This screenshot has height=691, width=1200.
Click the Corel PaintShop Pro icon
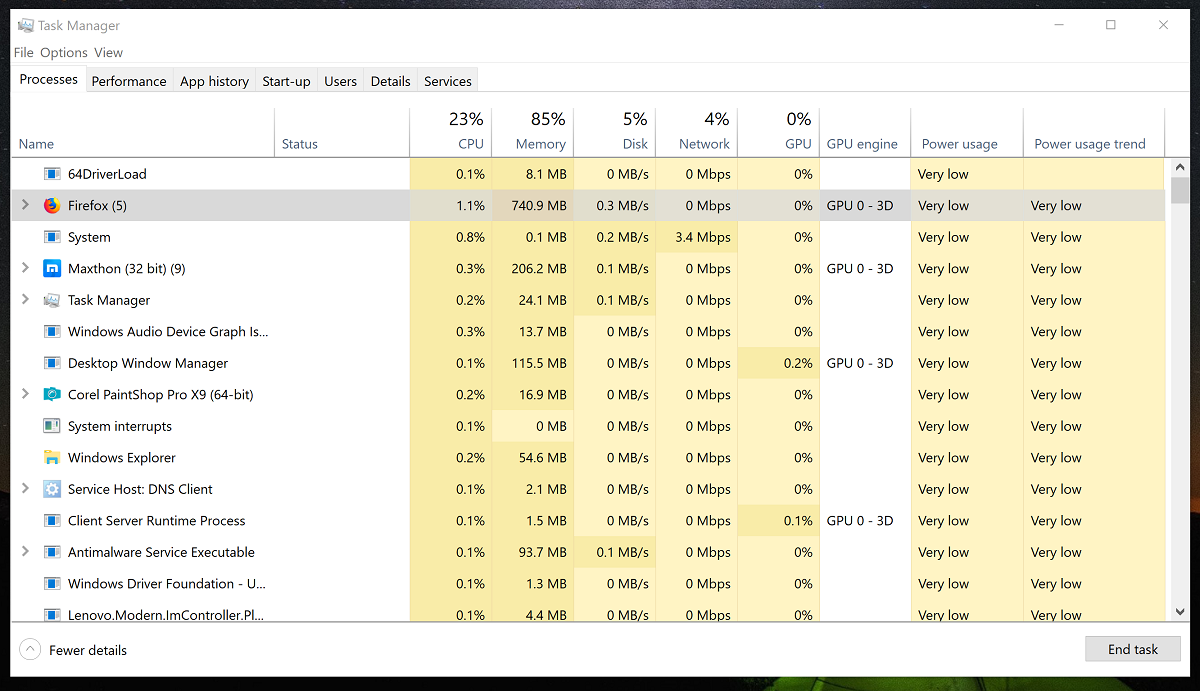click(x=52, y=395)
